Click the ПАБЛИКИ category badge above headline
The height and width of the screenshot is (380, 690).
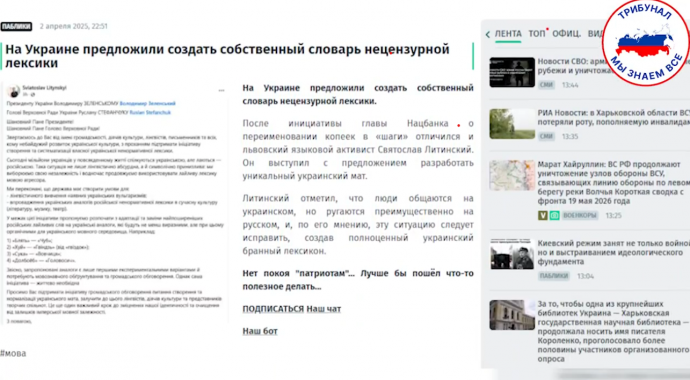[16, 26]
